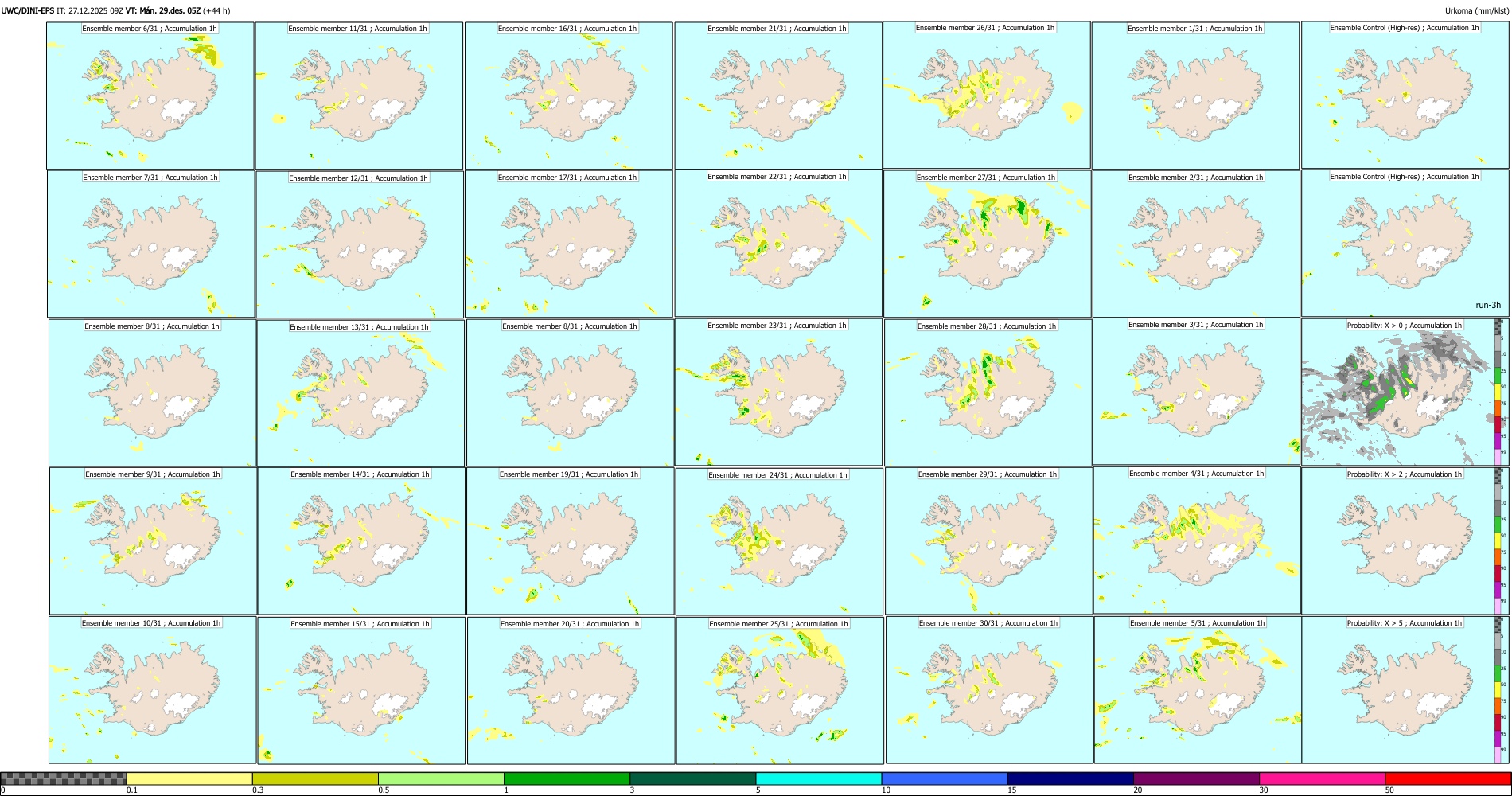Click the purple 20–30 legend swatch
1512x796 pixels.
[1196, 778]
